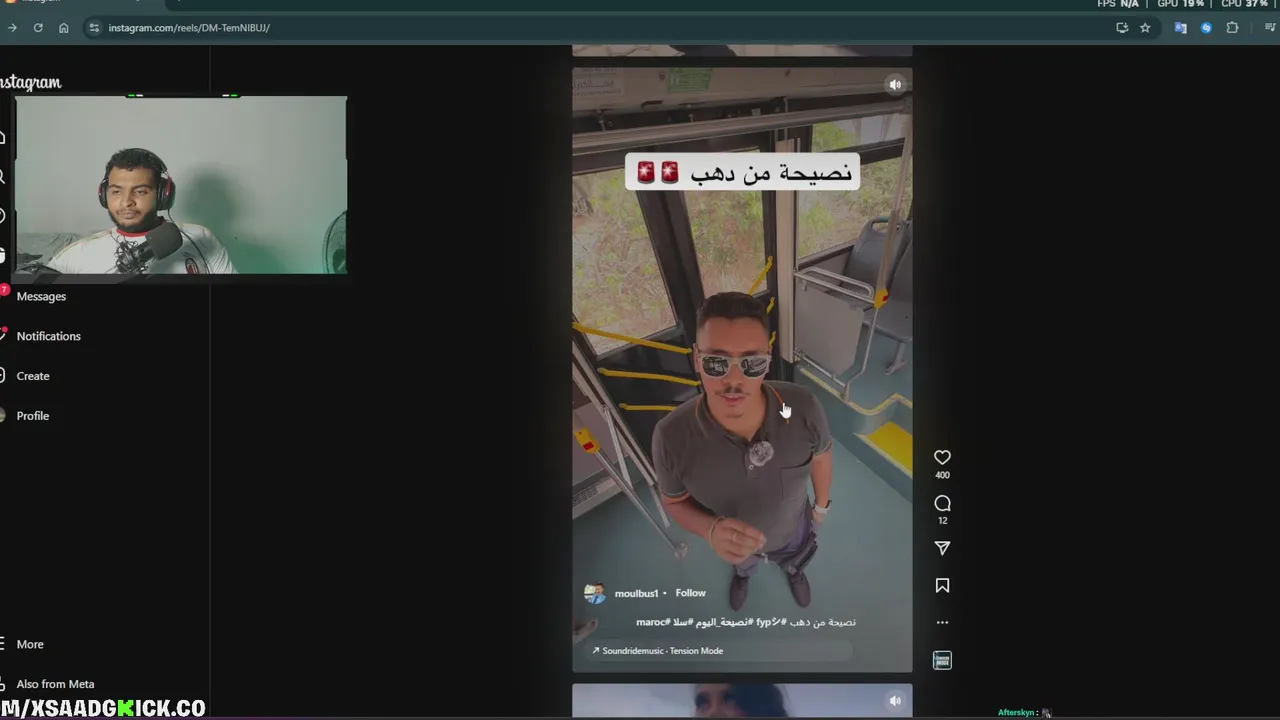Open the browser Extensions puzzle icon

1232,28
